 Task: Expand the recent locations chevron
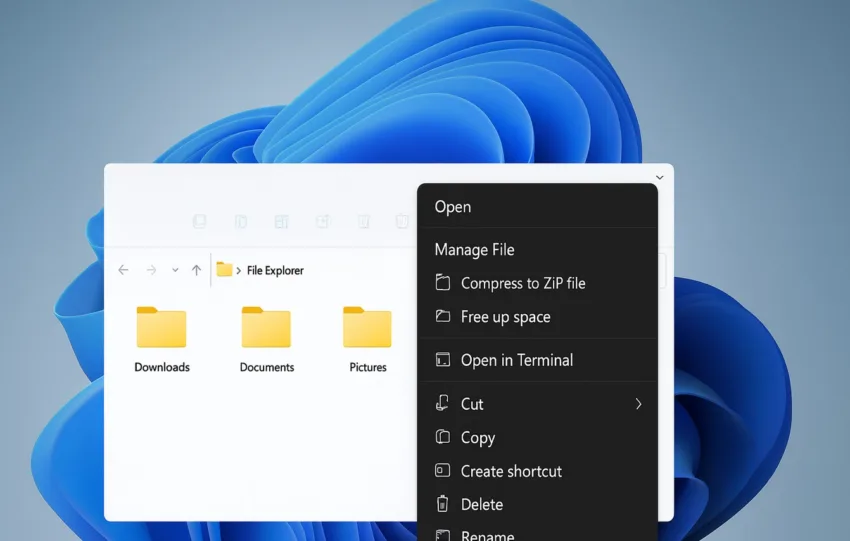point(175,270)
